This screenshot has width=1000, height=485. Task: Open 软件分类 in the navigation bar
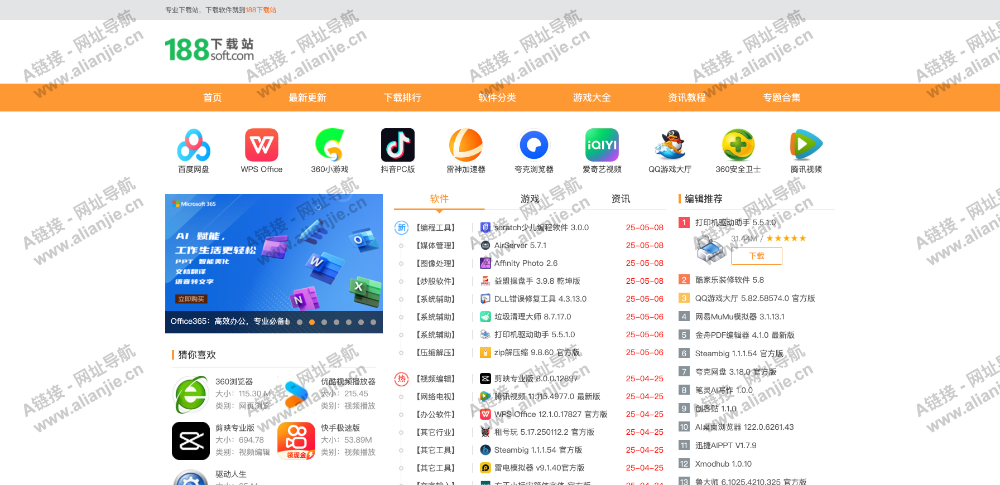(497, 98)
